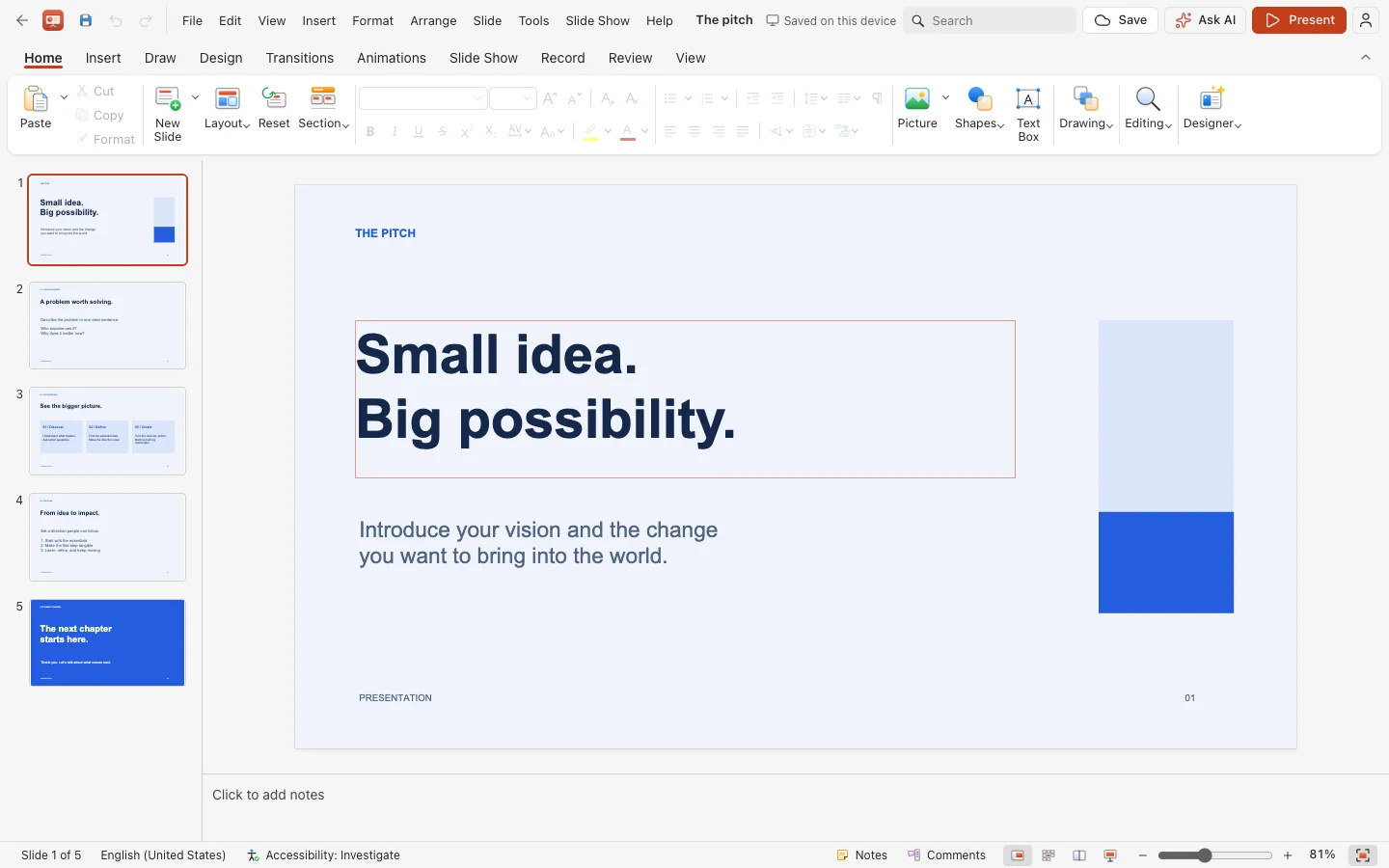Open the Designer dropdown
Viewport: 1389px width, 868px height.
pos(1212,108)
